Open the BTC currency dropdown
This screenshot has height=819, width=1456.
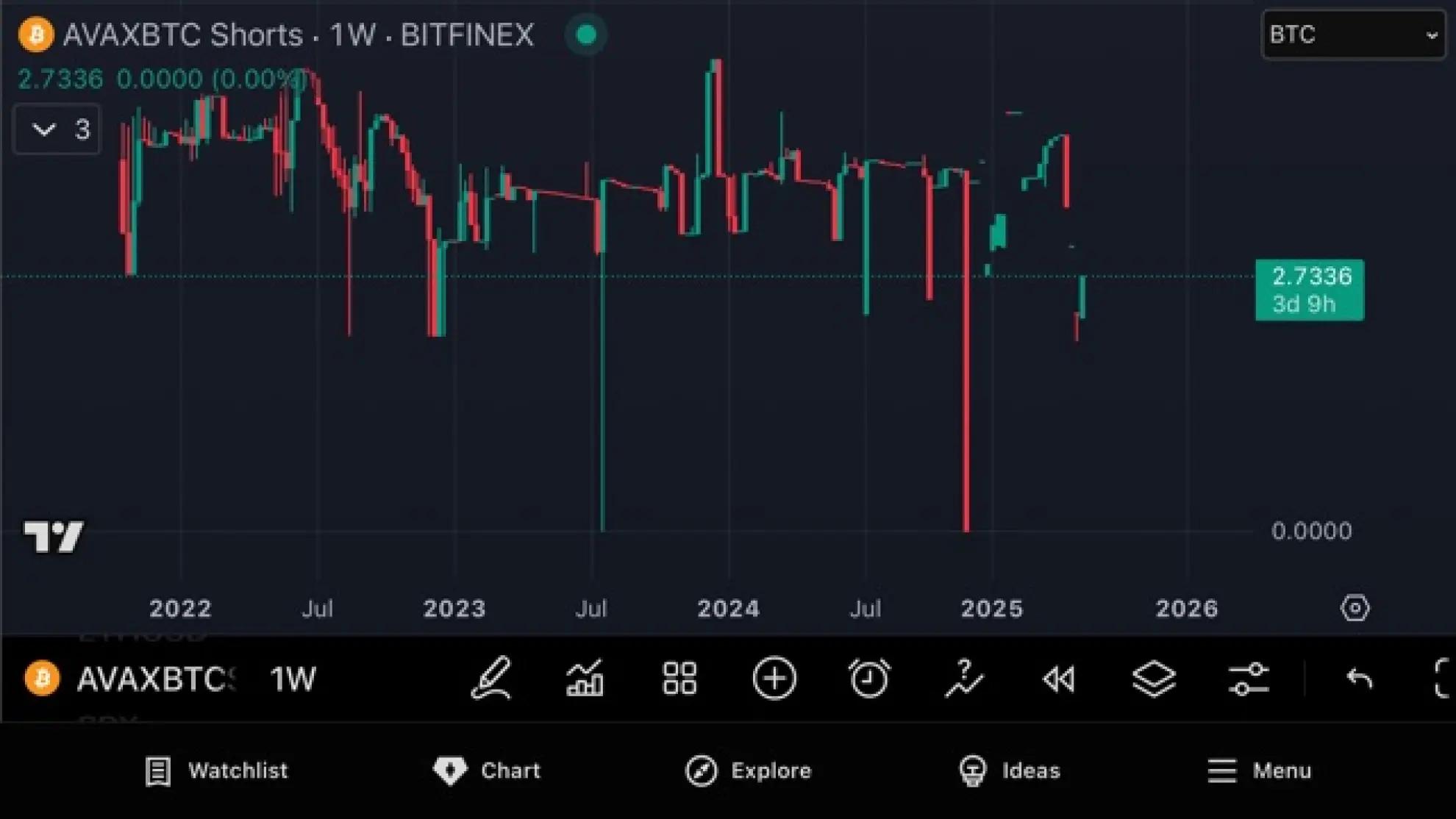pos(1353,35)
